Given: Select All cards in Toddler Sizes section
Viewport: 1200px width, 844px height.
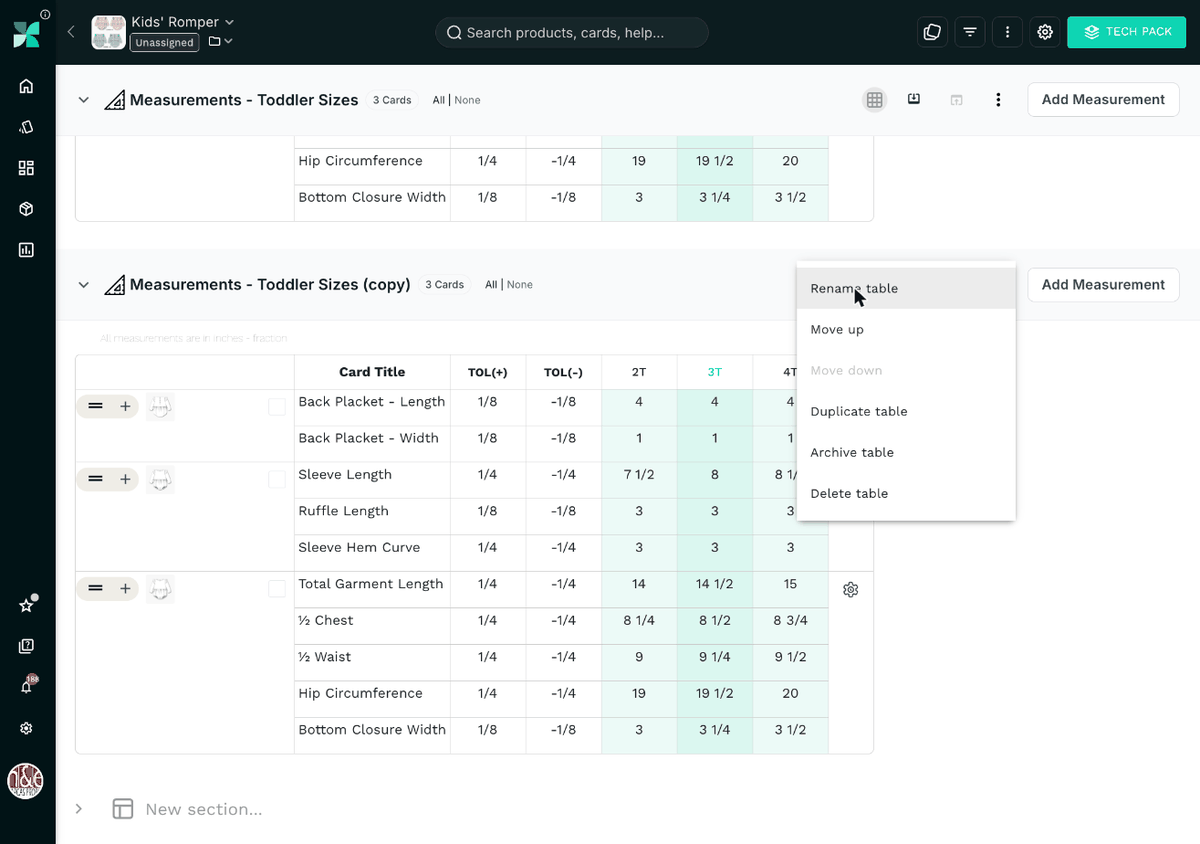Looking at the screenshot, I should tap(439, 100).
